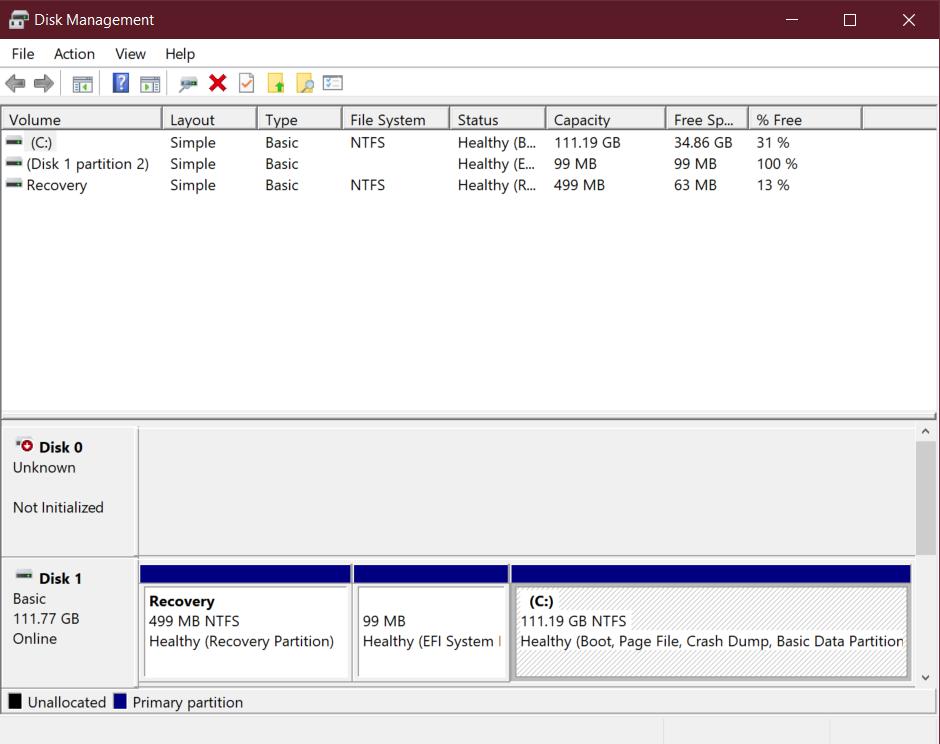Open the Action menu
Image resolution: width=940 pixels, height=744 pixels.
74,54
